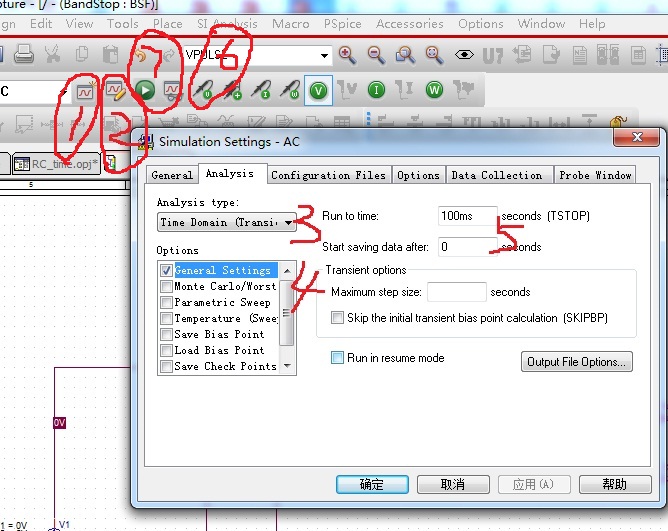Click Start saving data after field
The width and height of the screenshot is (668, 531).
(x=468, y=247)
